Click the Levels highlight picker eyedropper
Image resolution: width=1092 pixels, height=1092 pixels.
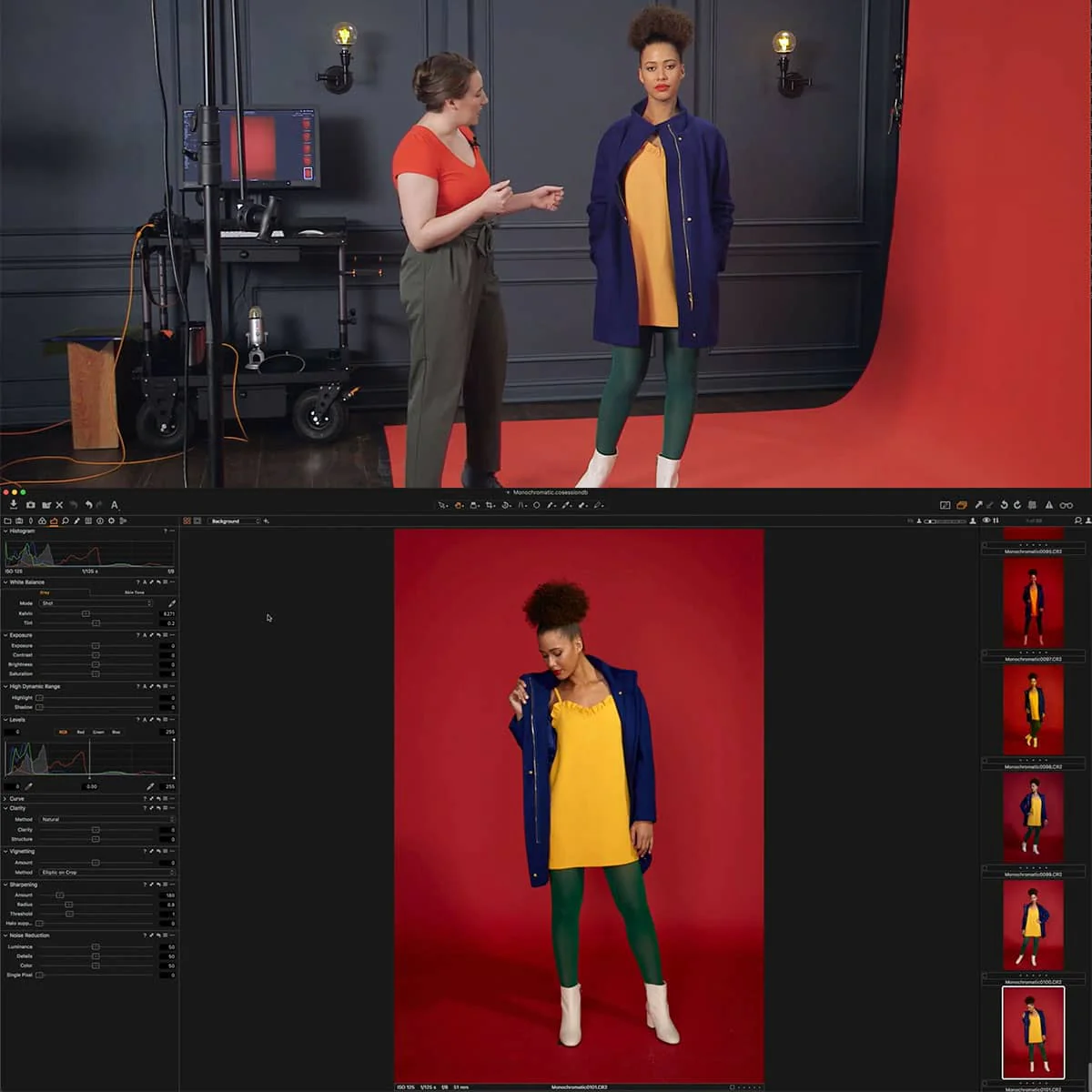(x=150, y=786)
